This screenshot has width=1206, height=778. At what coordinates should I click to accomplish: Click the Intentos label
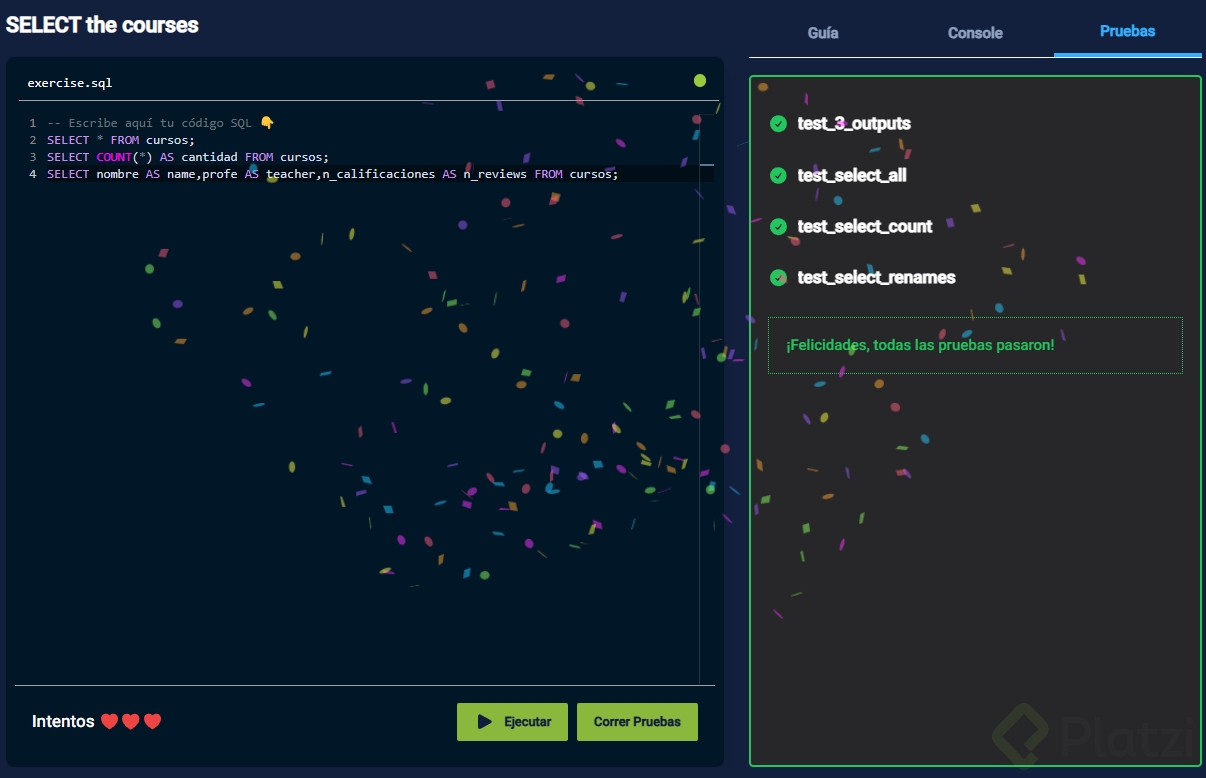63,722
